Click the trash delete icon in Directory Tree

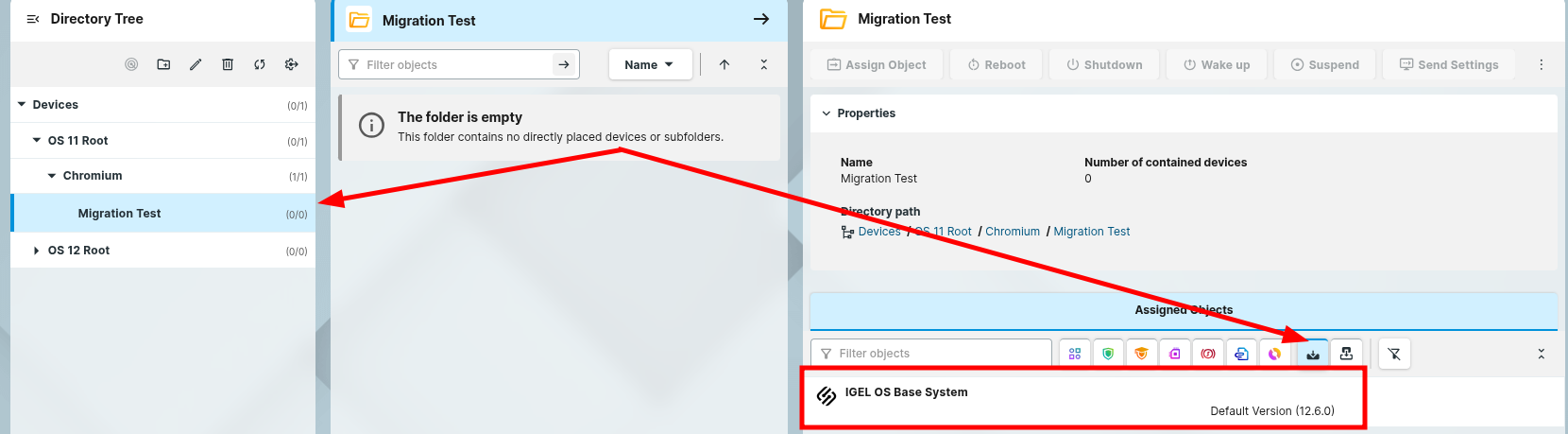pos(228,64)
